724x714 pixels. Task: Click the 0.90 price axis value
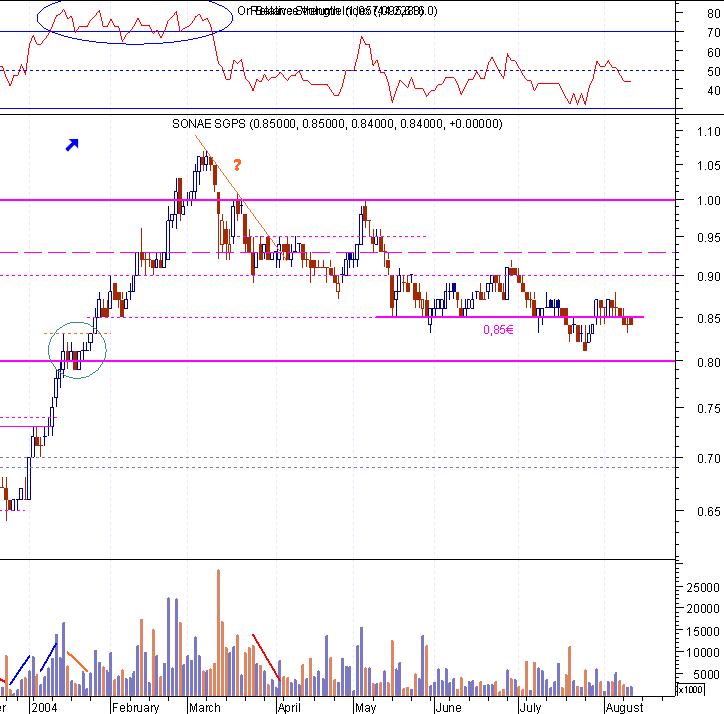point(709,276)
